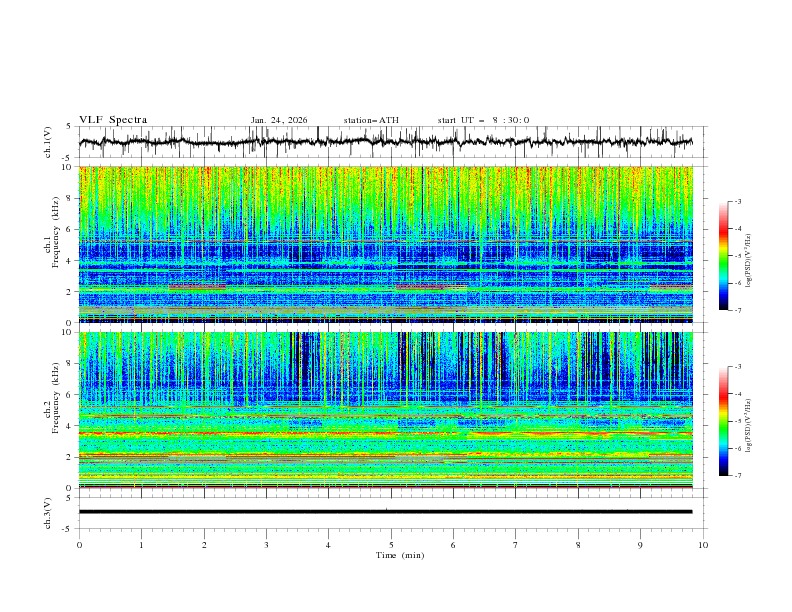Click time axis tick label 6

[453, 545]
